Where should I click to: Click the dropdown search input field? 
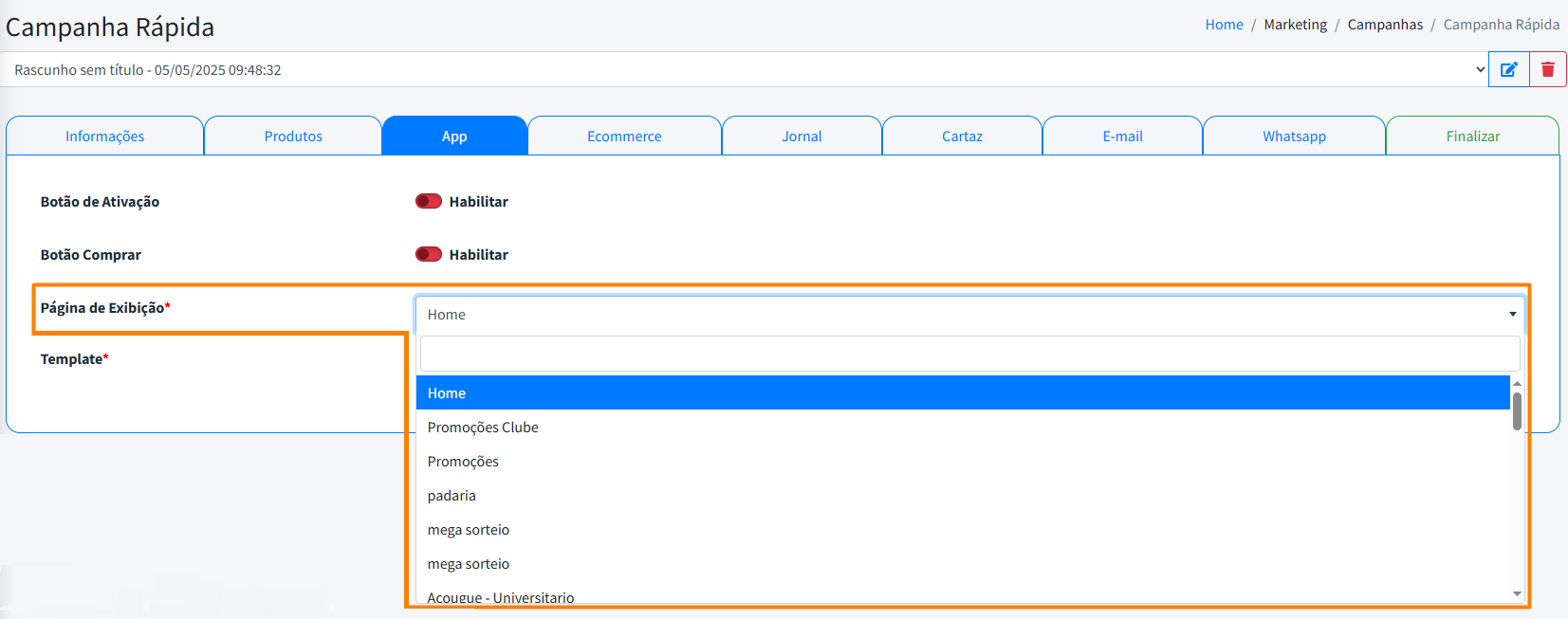pyautogui.click(x=968, y=354)
